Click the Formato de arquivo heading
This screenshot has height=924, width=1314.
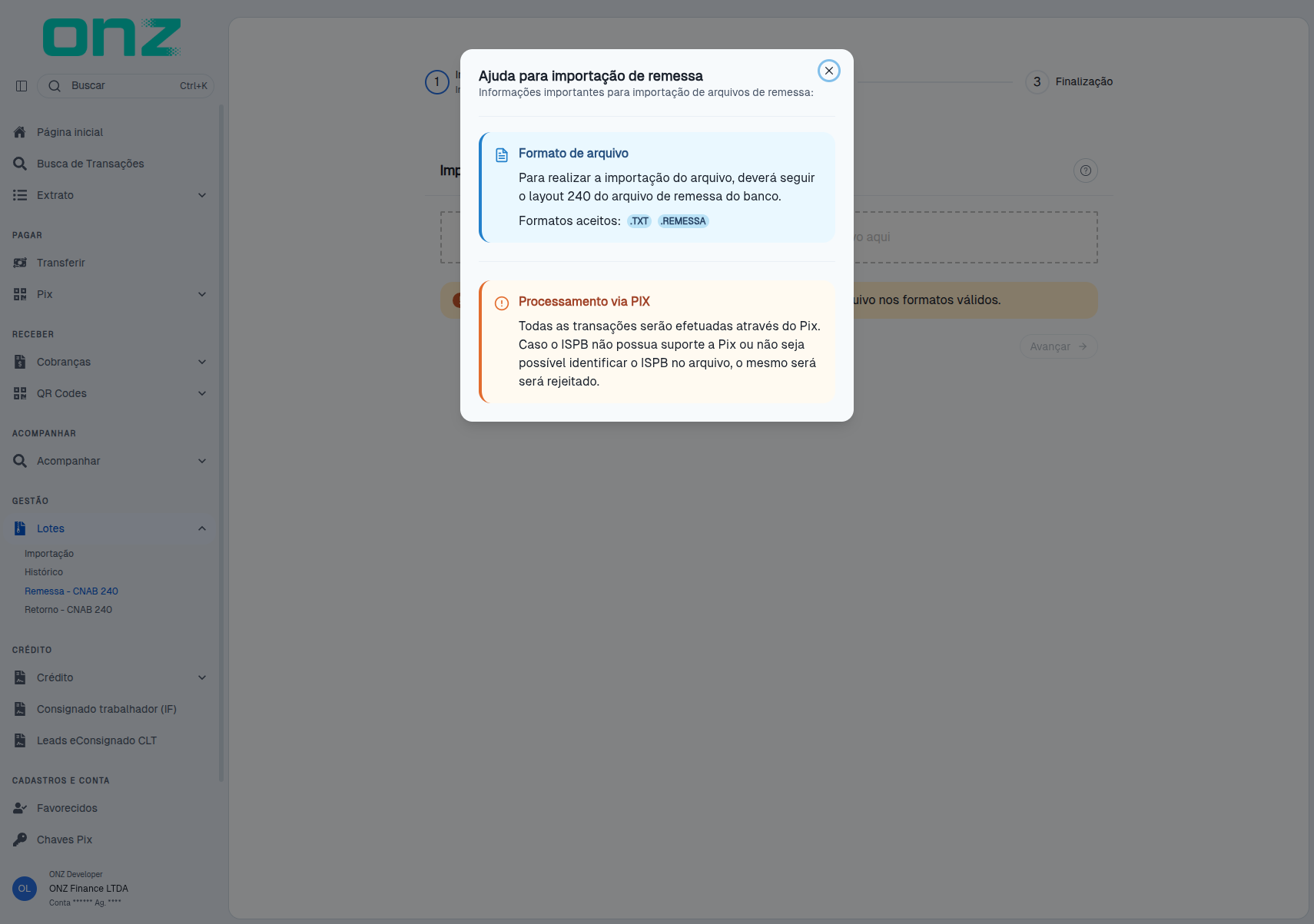[x=573, y=154]
